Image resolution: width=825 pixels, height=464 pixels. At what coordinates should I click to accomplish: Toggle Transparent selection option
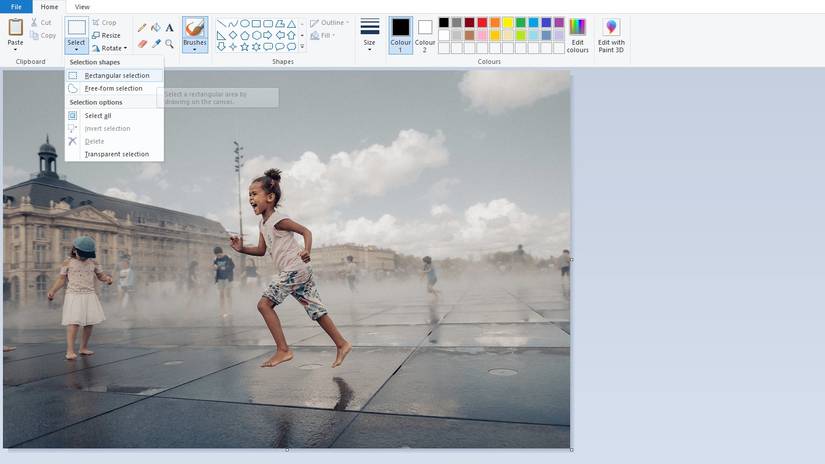click(x=116, y=154)
